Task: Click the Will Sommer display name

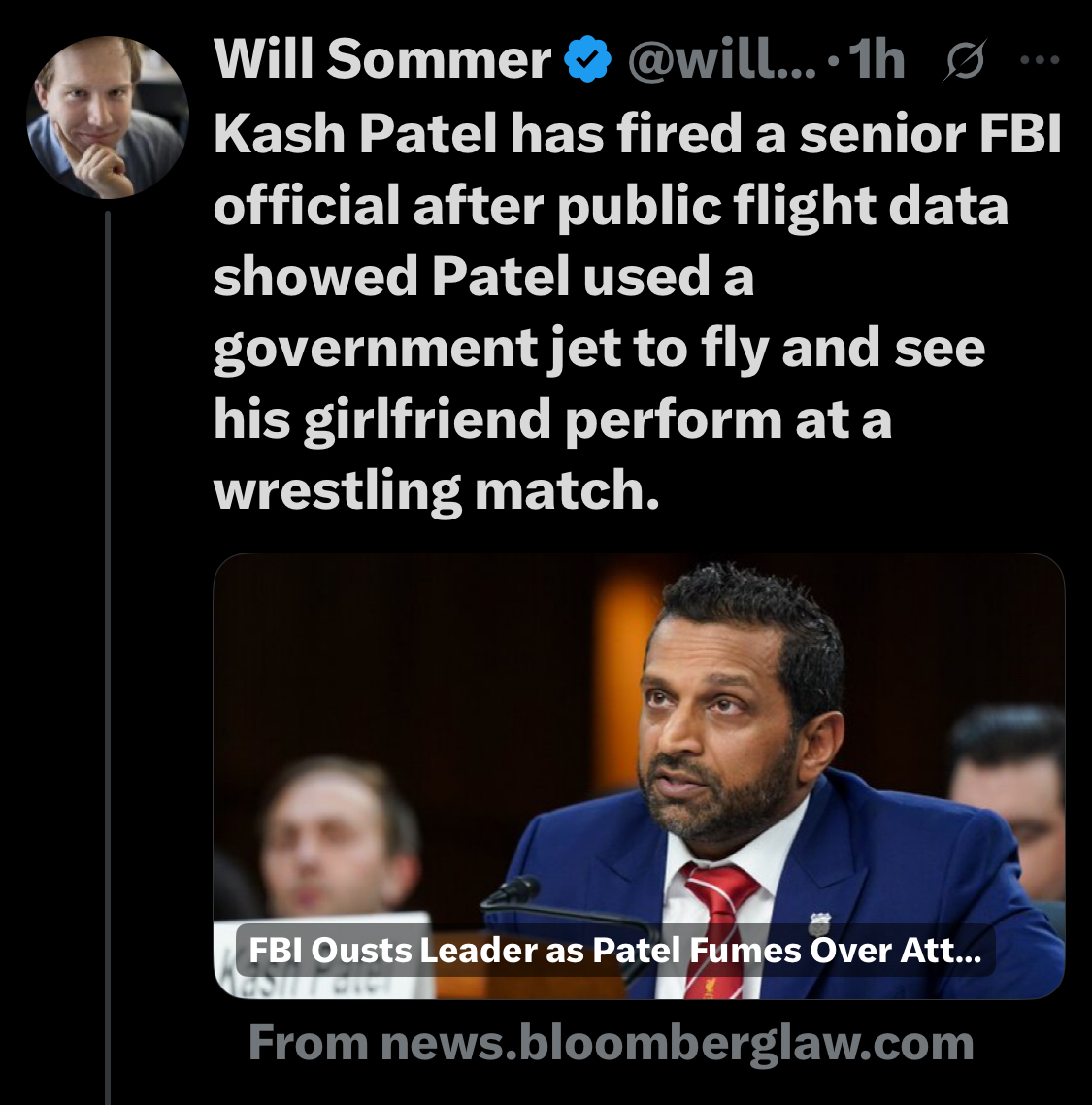Action: 382,60
